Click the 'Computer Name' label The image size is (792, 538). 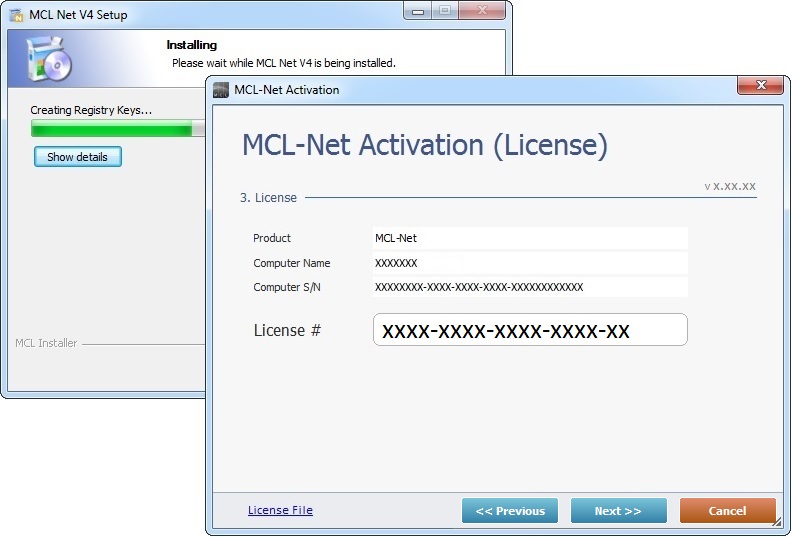click(x=291, y=263)
